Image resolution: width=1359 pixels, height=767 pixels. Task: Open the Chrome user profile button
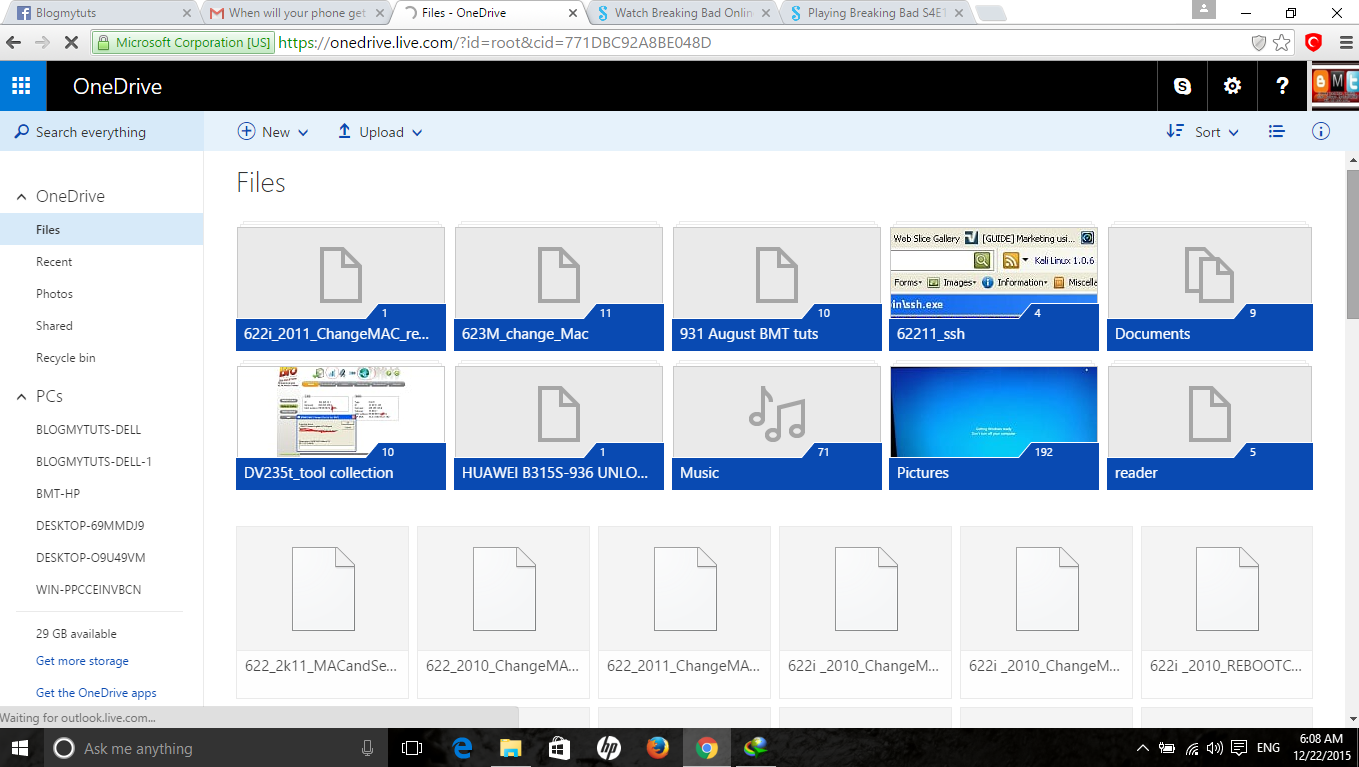pyautogui.click(x=1204, y=9)
